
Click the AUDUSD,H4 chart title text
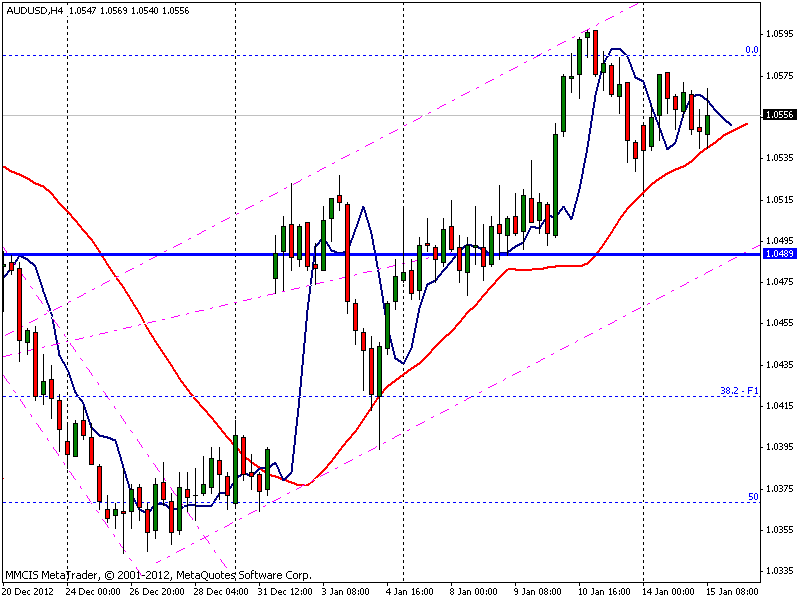34,11
